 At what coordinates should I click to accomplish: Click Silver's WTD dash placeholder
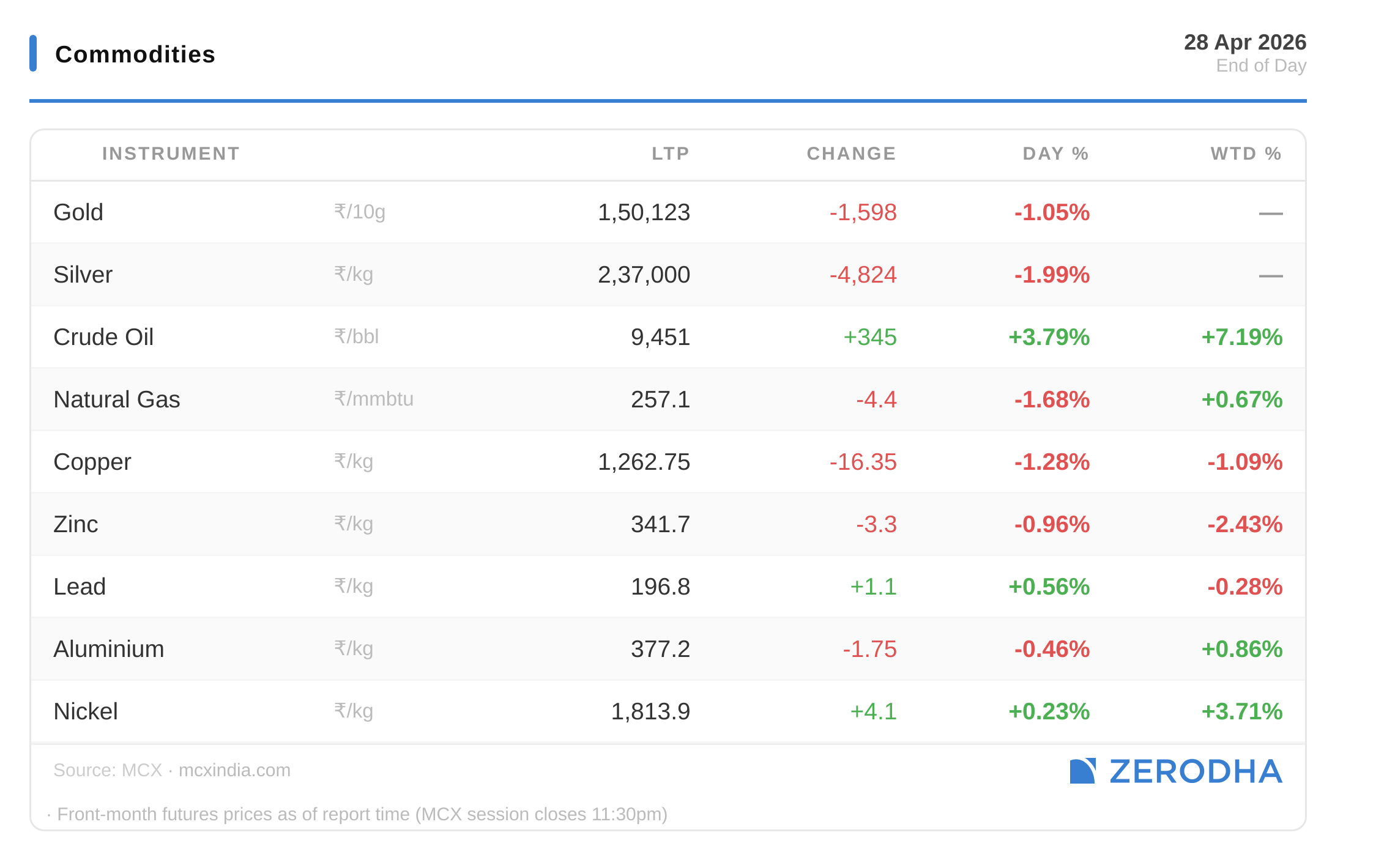pyautogui.click(x=1270, y=275)
